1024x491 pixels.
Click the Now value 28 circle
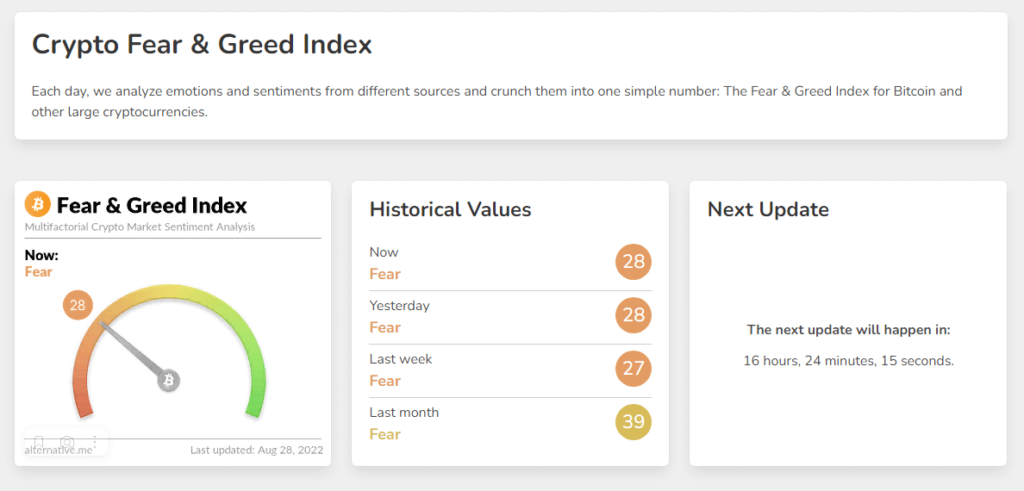(x=633, y=263)
